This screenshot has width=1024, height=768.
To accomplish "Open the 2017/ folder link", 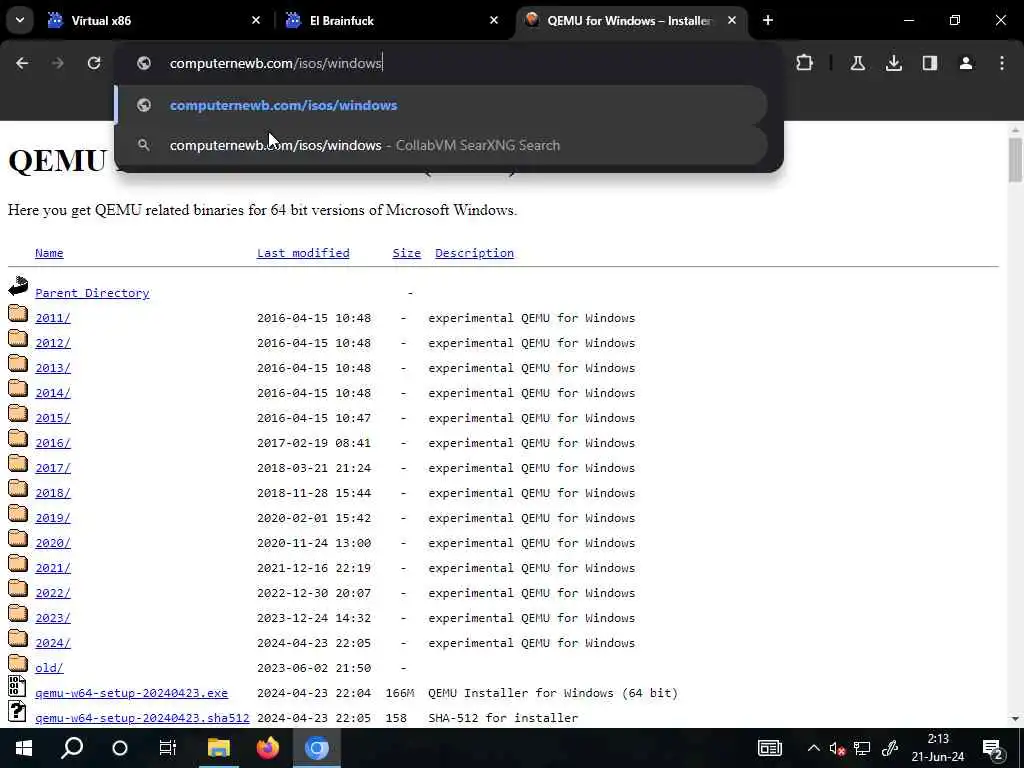I will tap(53, 468).
